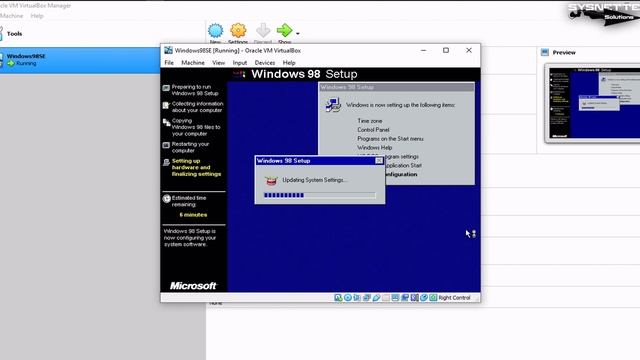This screenshot has height=360, width=640.
Task: Click 'Time zone' in setup items list
Action: click(x=370, y=121)
